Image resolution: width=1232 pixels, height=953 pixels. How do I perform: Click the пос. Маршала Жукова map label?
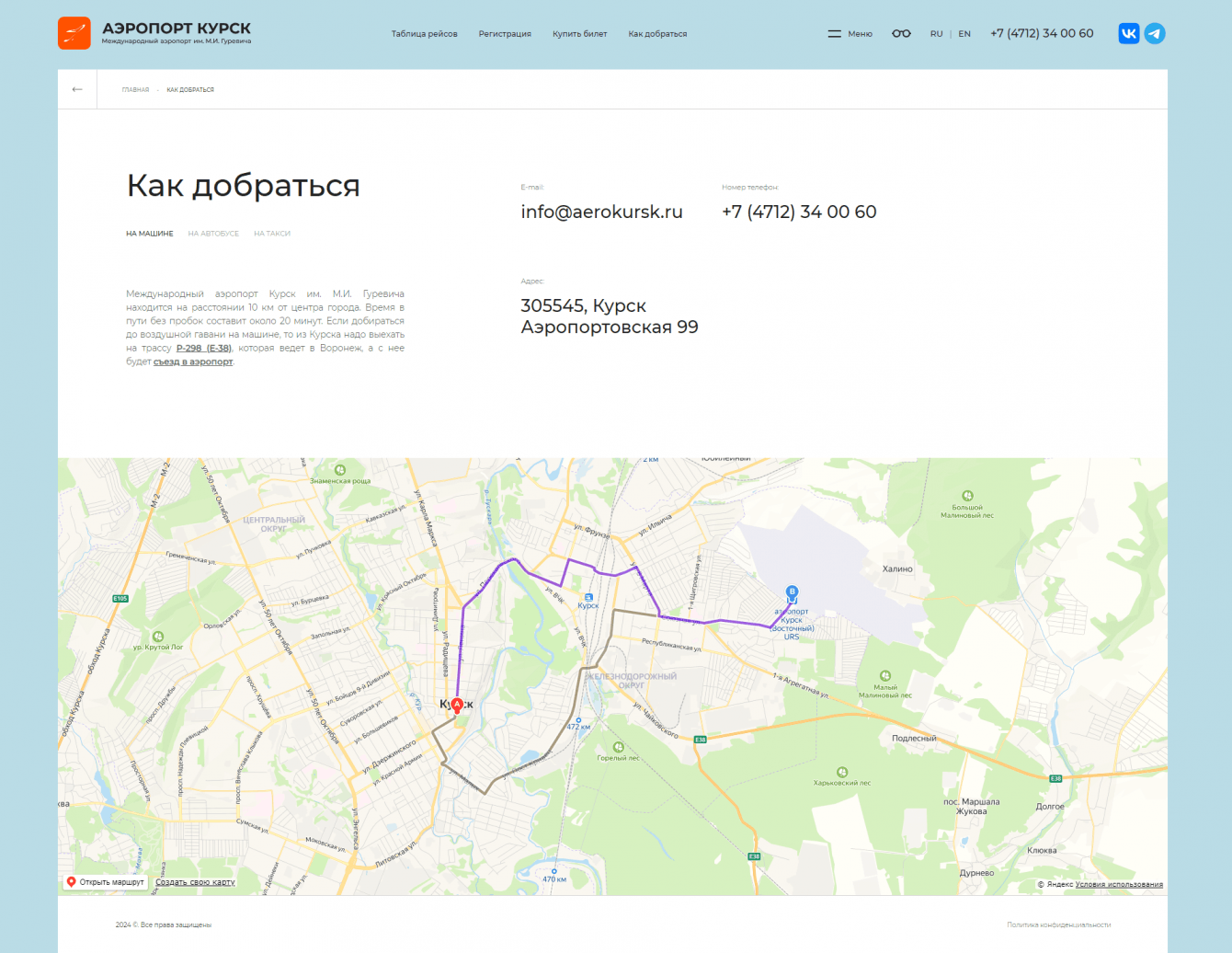[972, 807]
